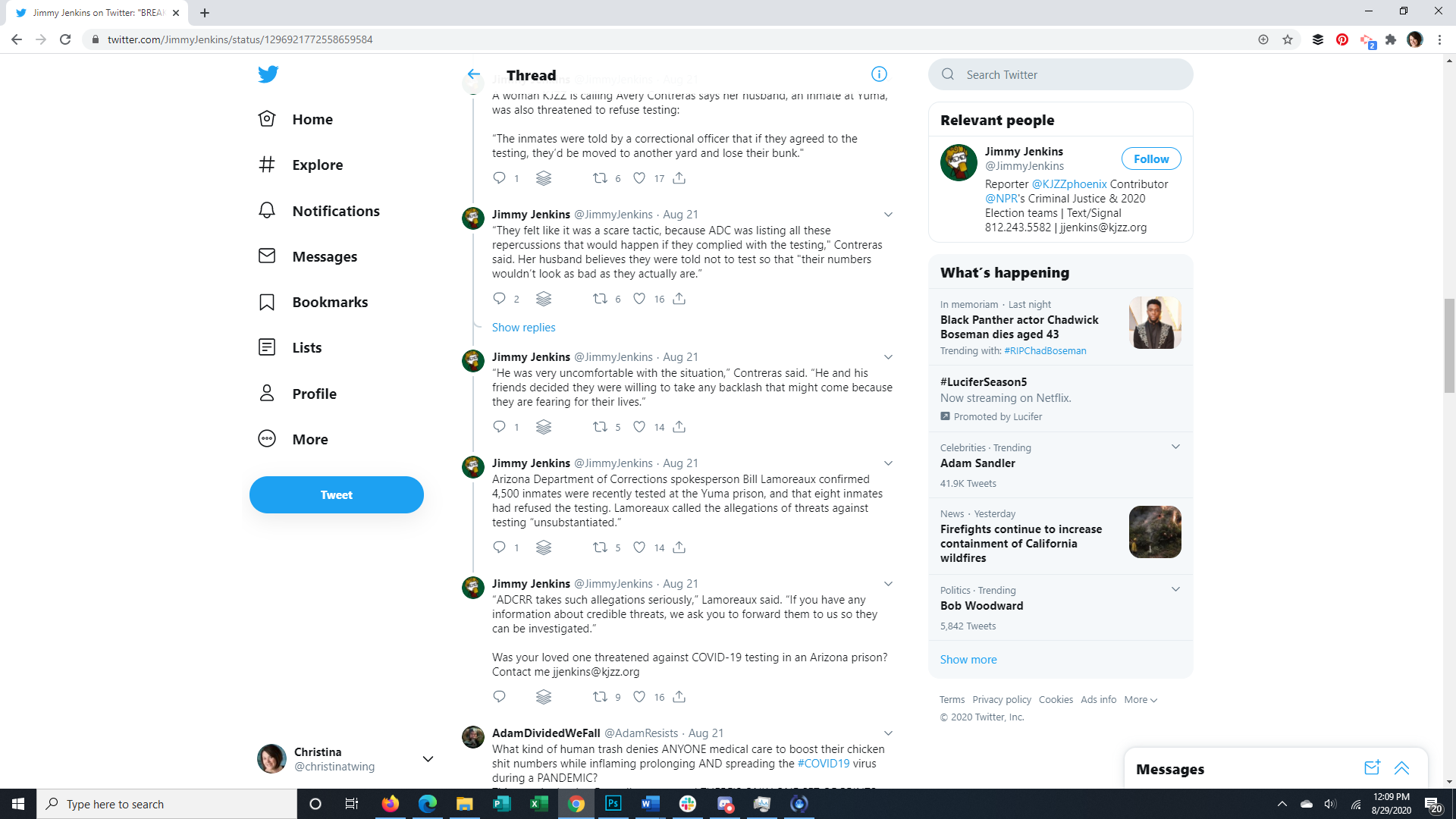Click Buffer icon under Lamoreaux tweet
Viewport: 1456px width, 819px height.
click(544, 548)
